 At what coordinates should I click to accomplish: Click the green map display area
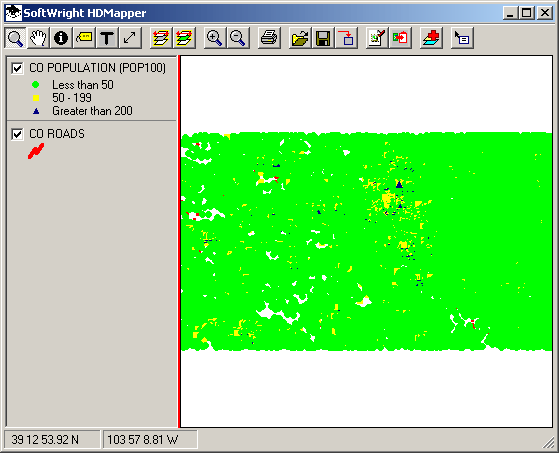366,241
